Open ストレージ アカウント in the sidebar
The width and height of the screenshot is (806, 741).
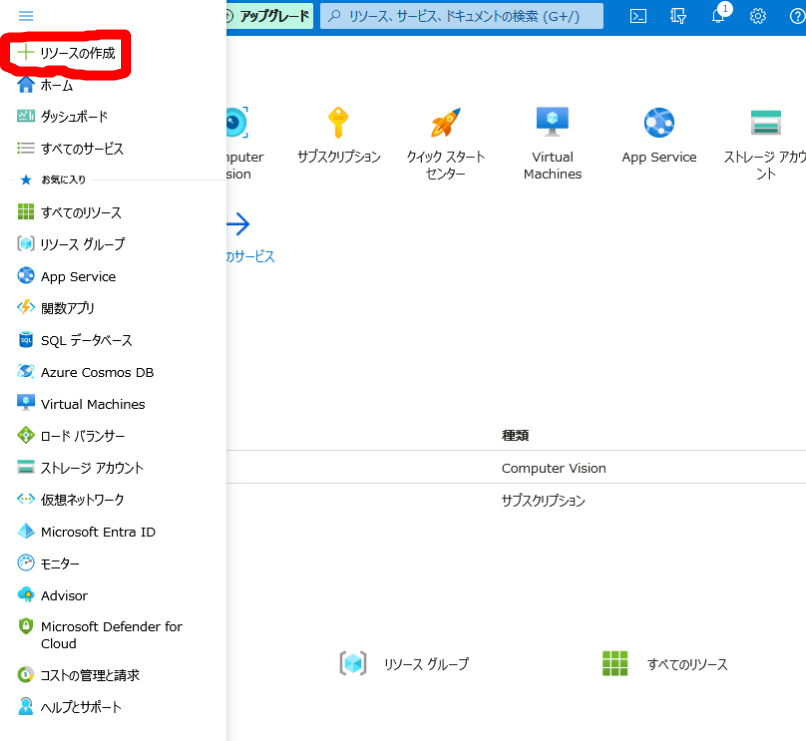point(80,468)
